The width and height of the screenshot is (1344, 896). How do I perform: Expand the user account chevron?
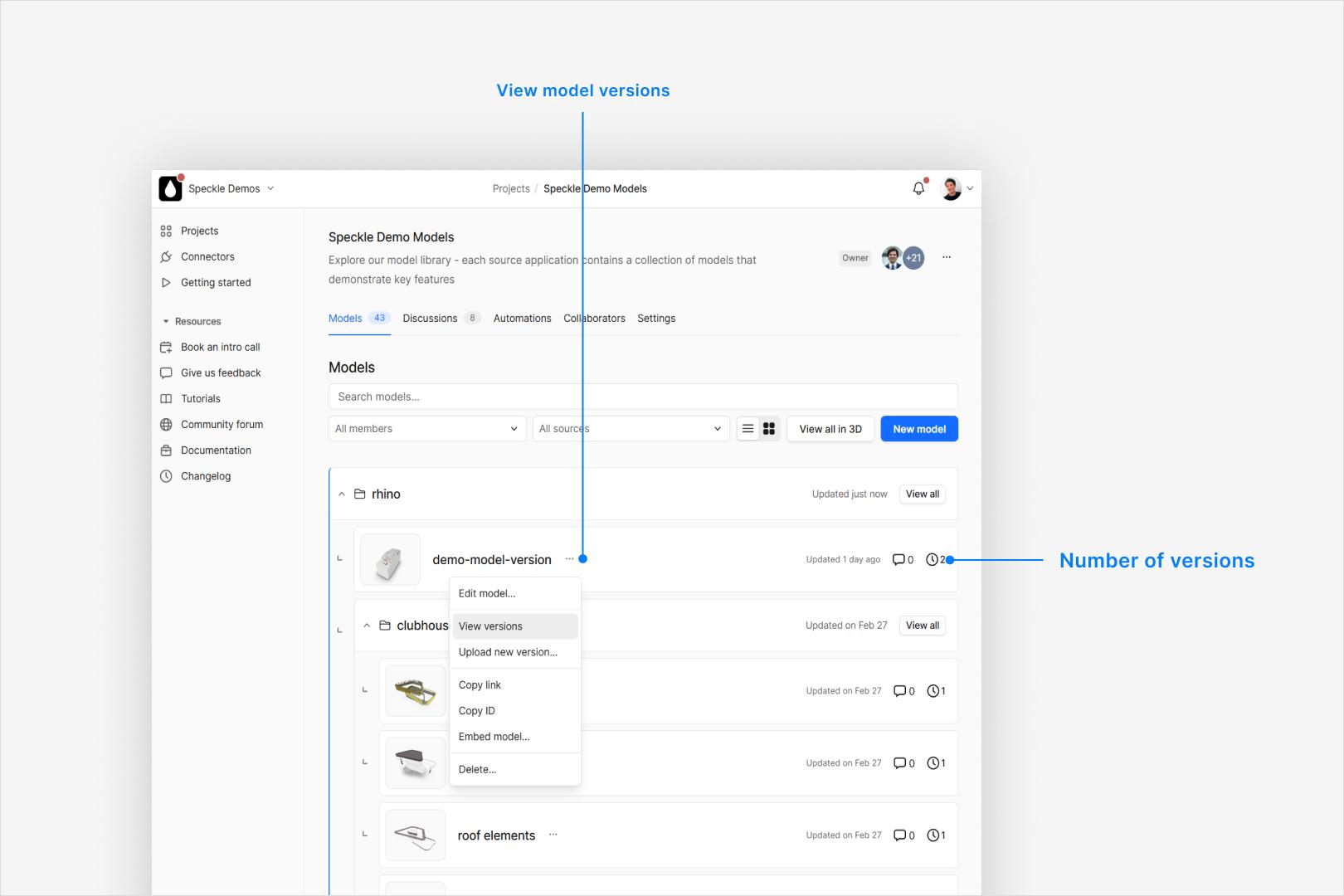click(970, 188)
